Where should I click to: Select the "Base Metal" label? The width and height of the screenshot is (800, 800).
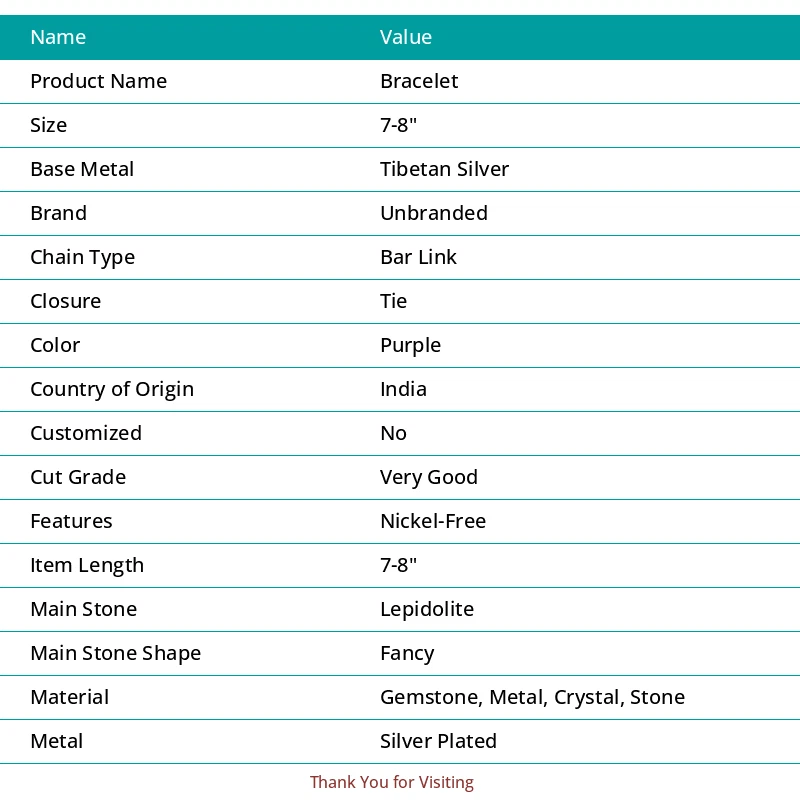pyautogui.click(x=82, y=169)
